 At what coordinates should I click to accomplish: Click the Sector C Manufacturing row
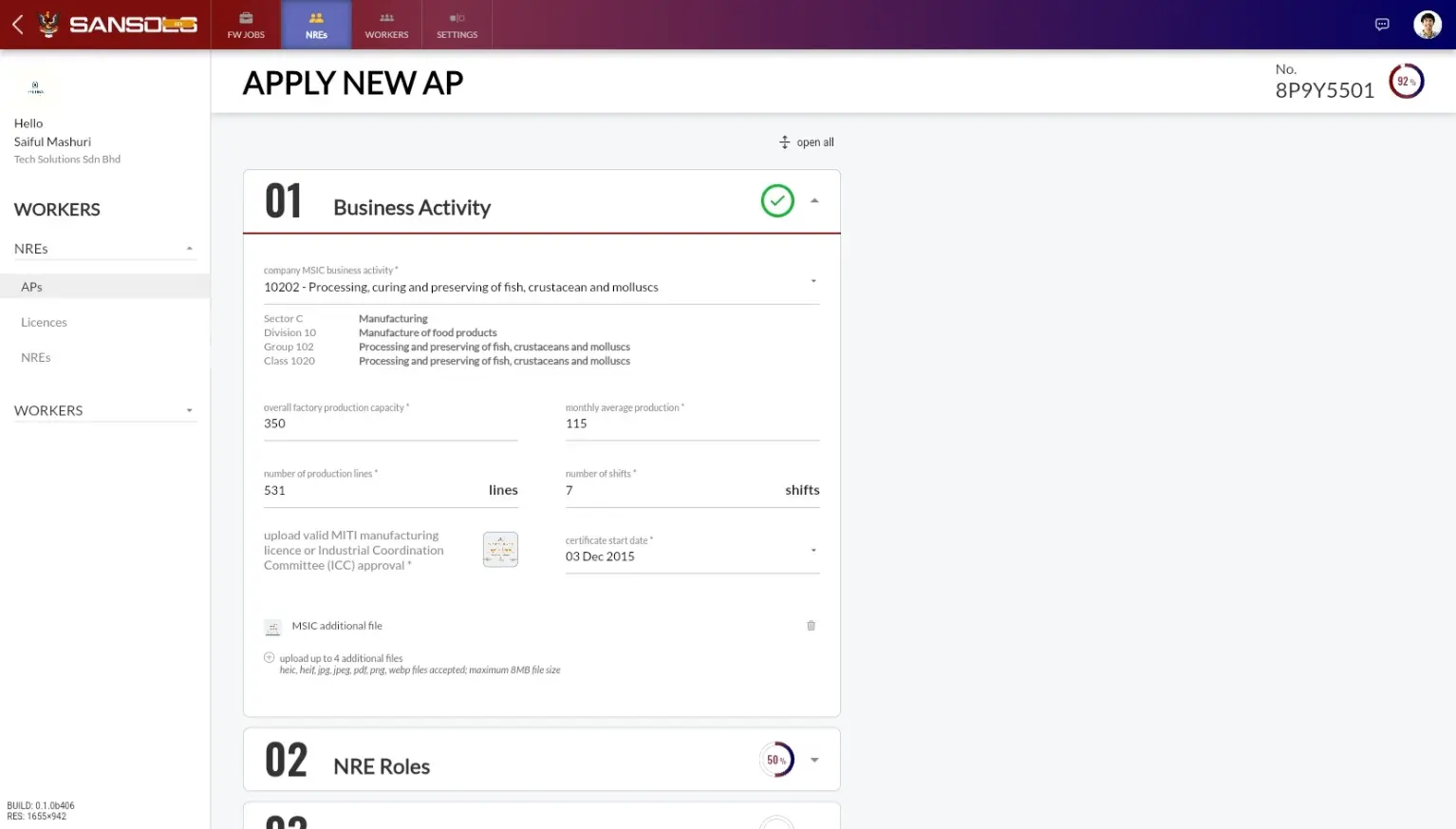(345, 319)
